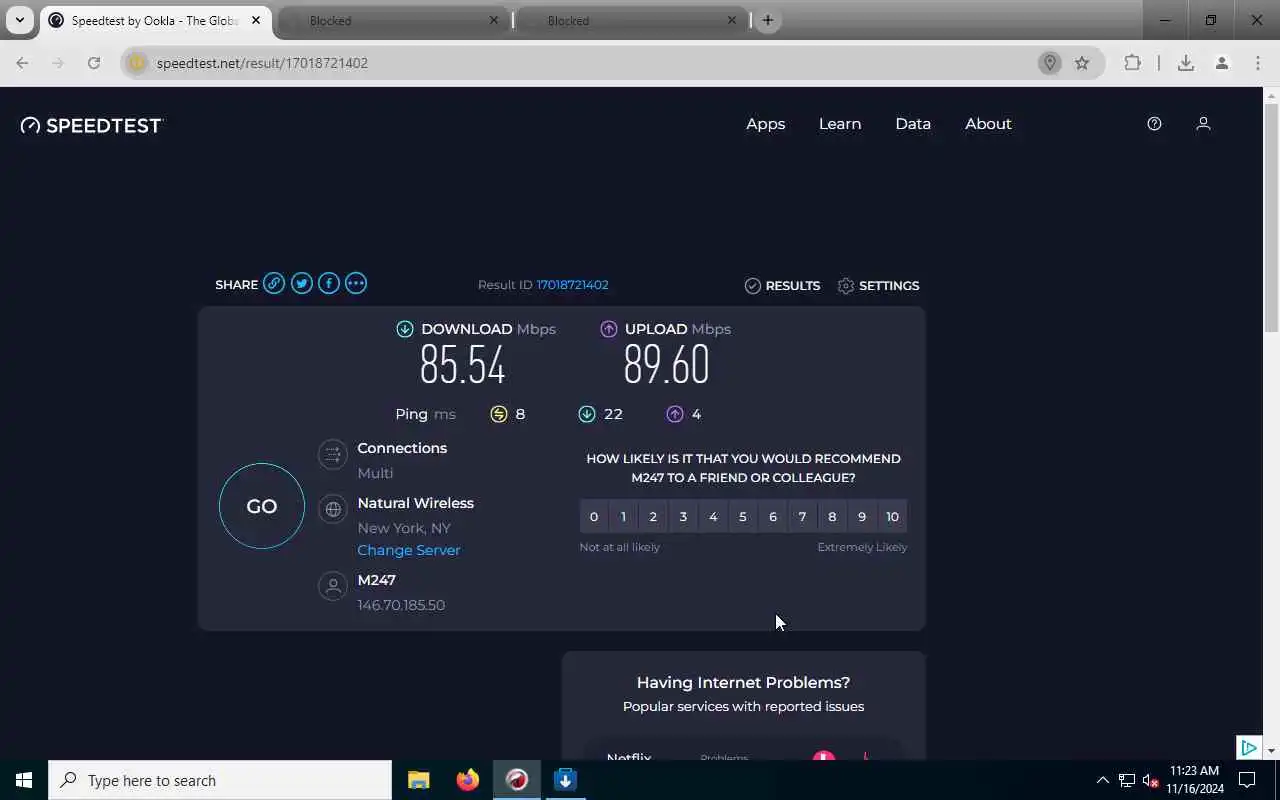1280x800 pixels.
Task: Open the Learn menu
Action: 840,124
